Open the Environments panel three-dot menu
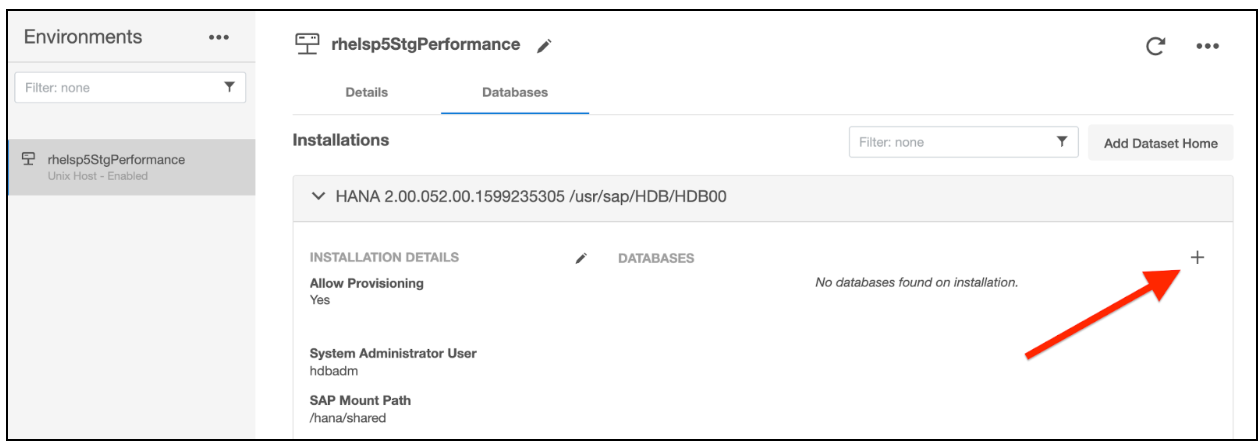1260x446 pixels. pyautogui.click(x=218, y=38)
